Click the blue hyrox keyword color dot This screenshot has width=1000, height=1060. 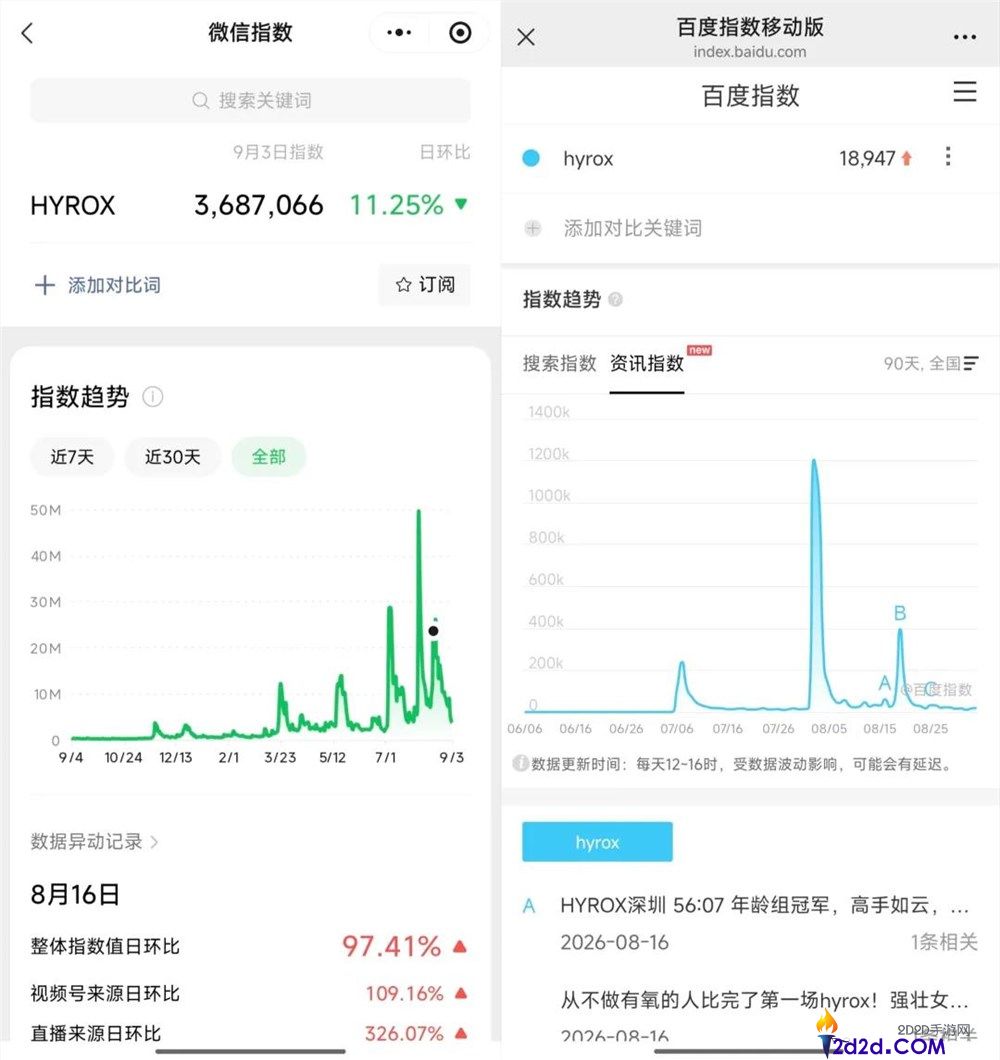point(531,158)
